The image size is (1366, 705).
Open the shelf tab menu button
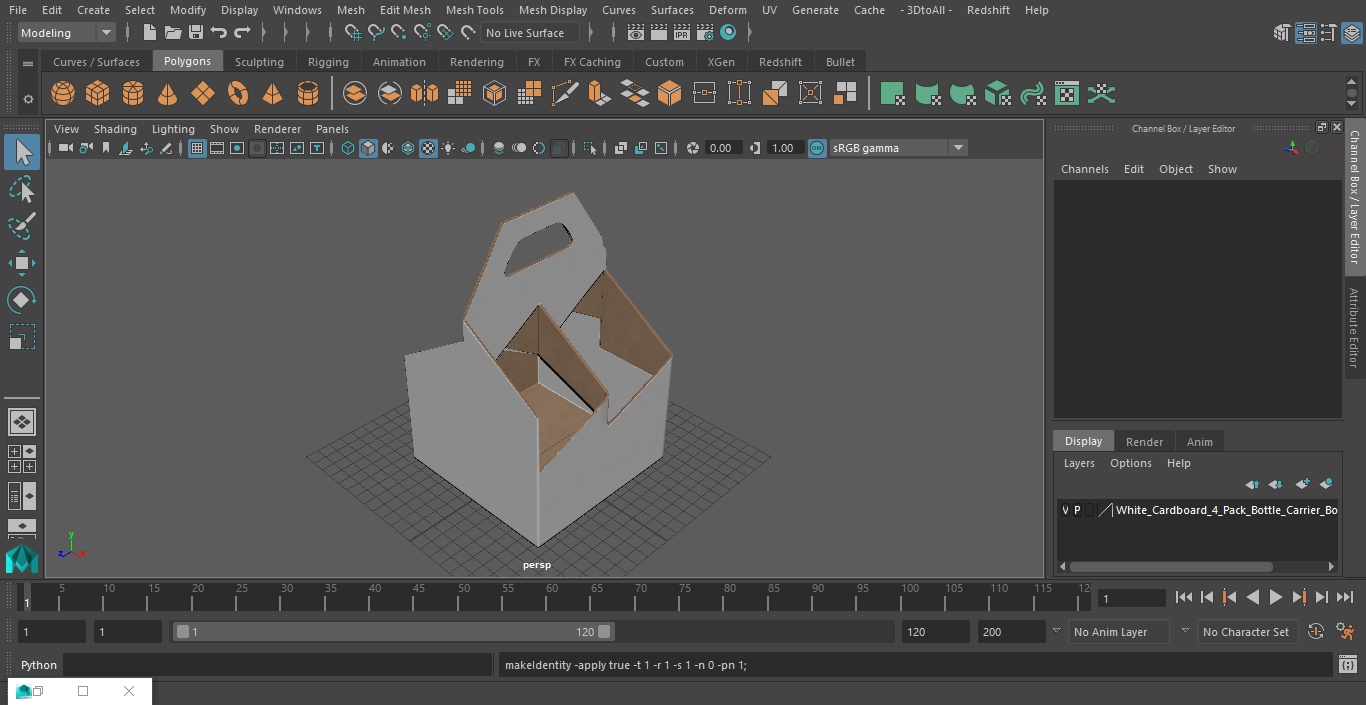click(28, 63)
